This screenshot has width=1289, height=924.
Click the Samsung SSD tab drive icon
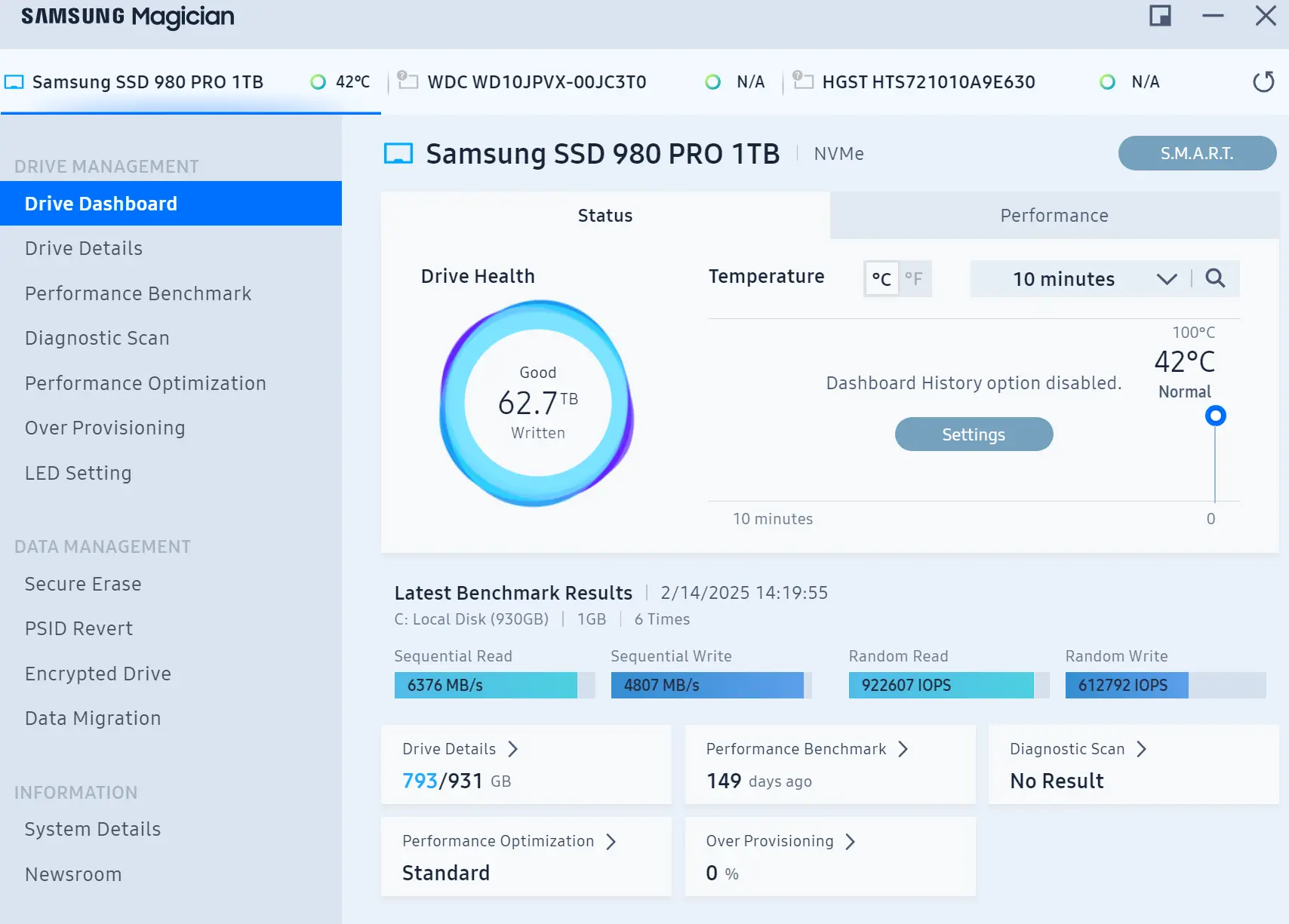(x=14, y=82)
